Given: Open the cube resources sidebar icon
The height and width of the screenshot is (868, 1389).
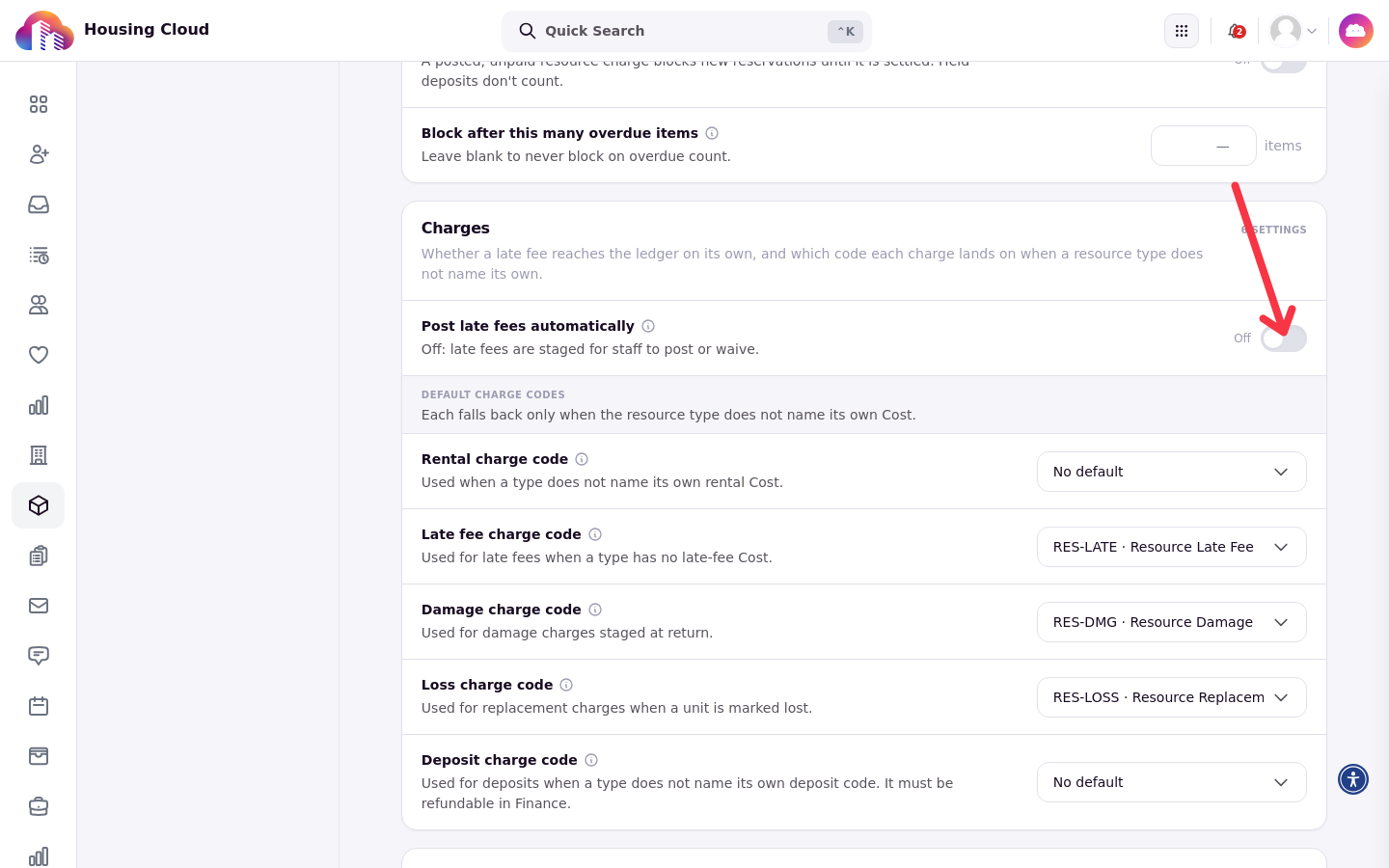Looking at the screenshot, I should (39, 505).
